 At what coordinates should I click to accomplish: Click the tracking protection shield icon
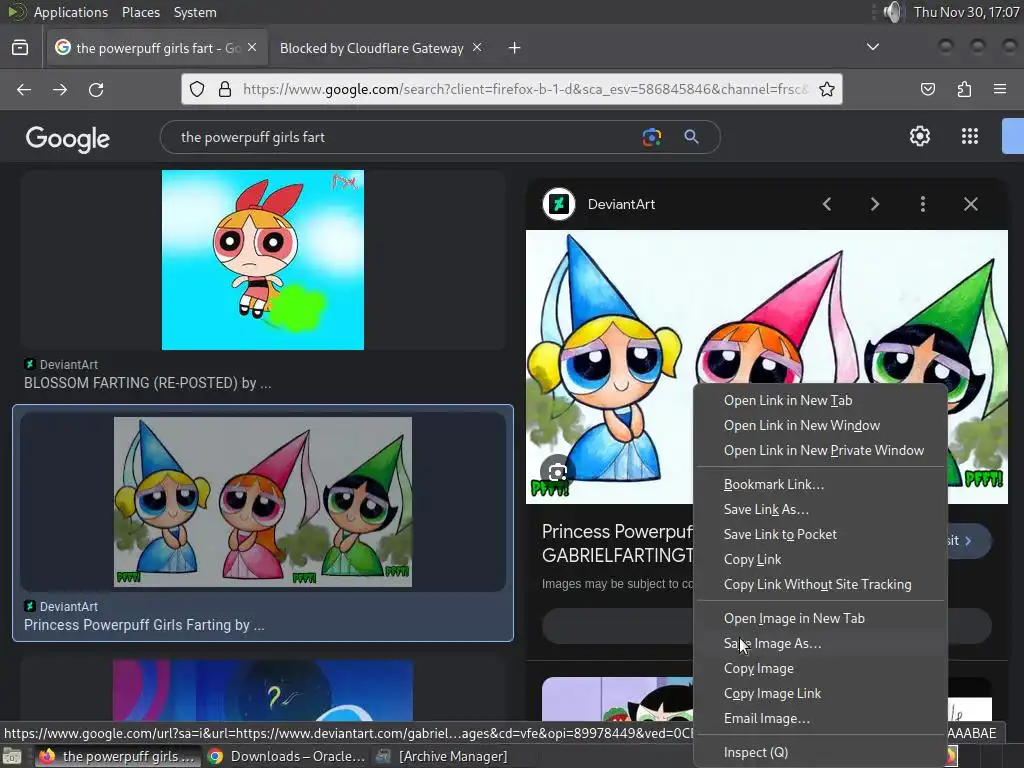pos(197,89)
